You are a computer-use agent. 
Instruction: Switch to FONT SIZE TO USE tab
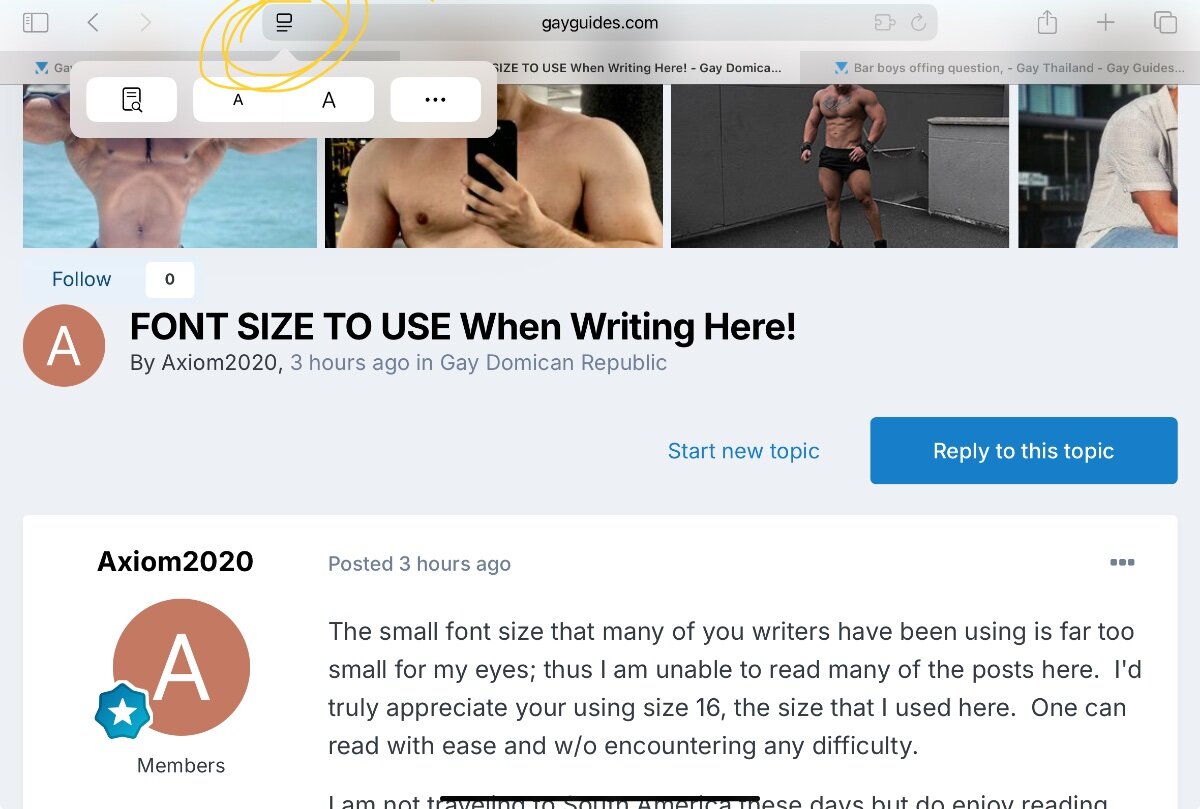click(x=636, y=68)
